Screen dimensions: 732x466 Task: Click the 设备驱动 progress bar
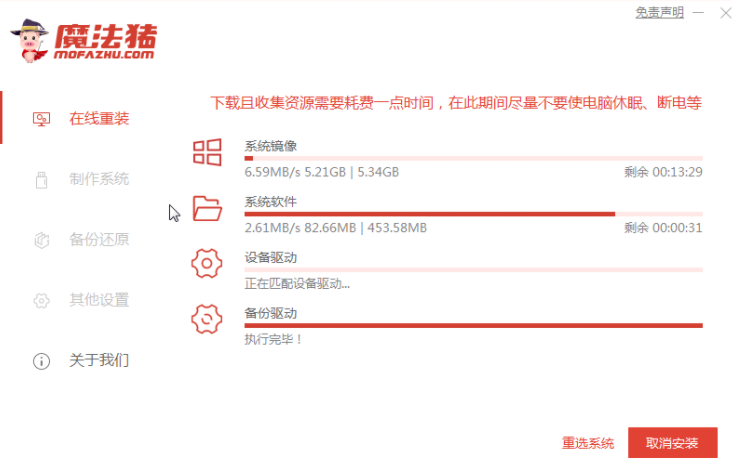(x=473, y=270)
